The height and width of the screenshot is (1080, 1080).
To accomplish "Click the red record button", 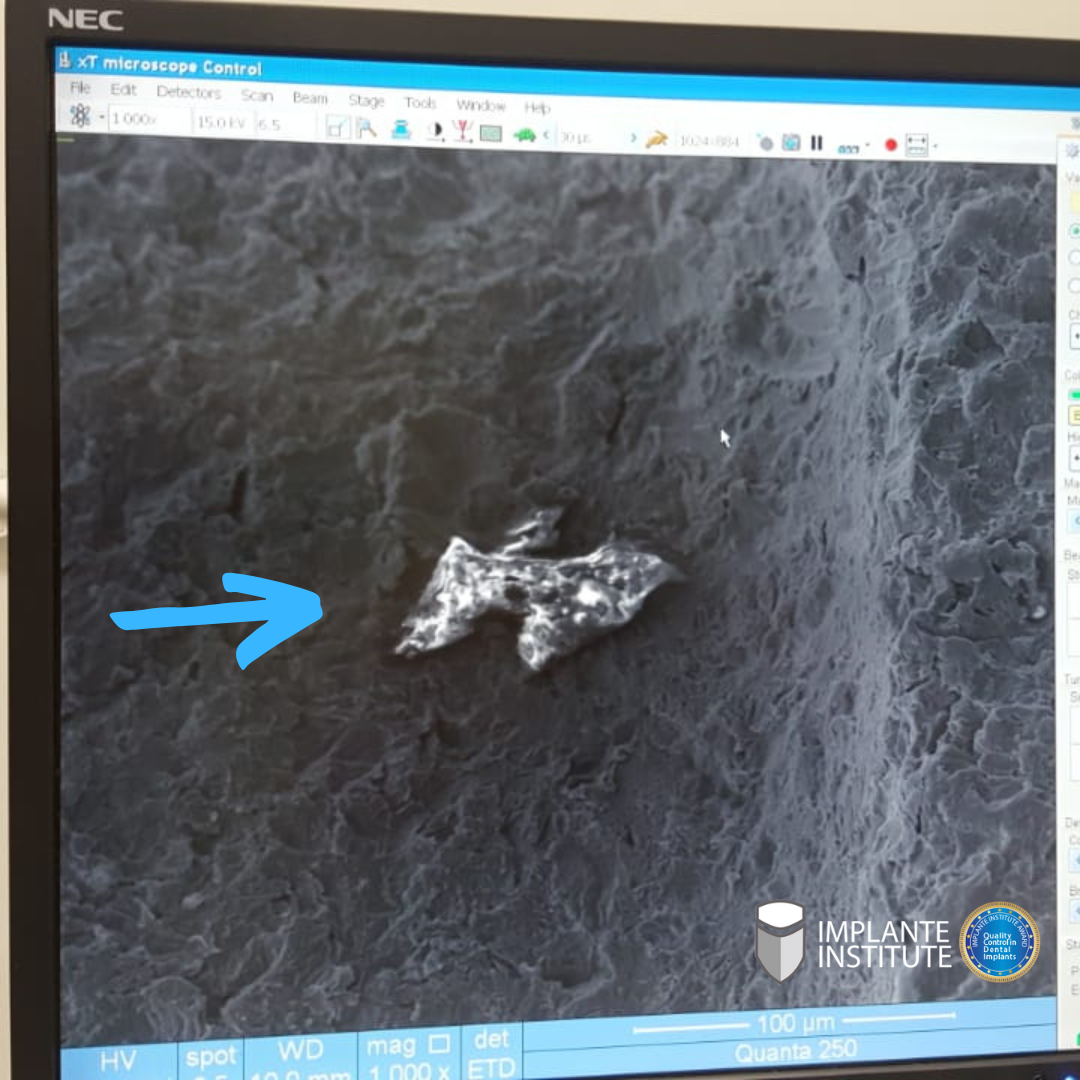I will (x=890, y=146).
